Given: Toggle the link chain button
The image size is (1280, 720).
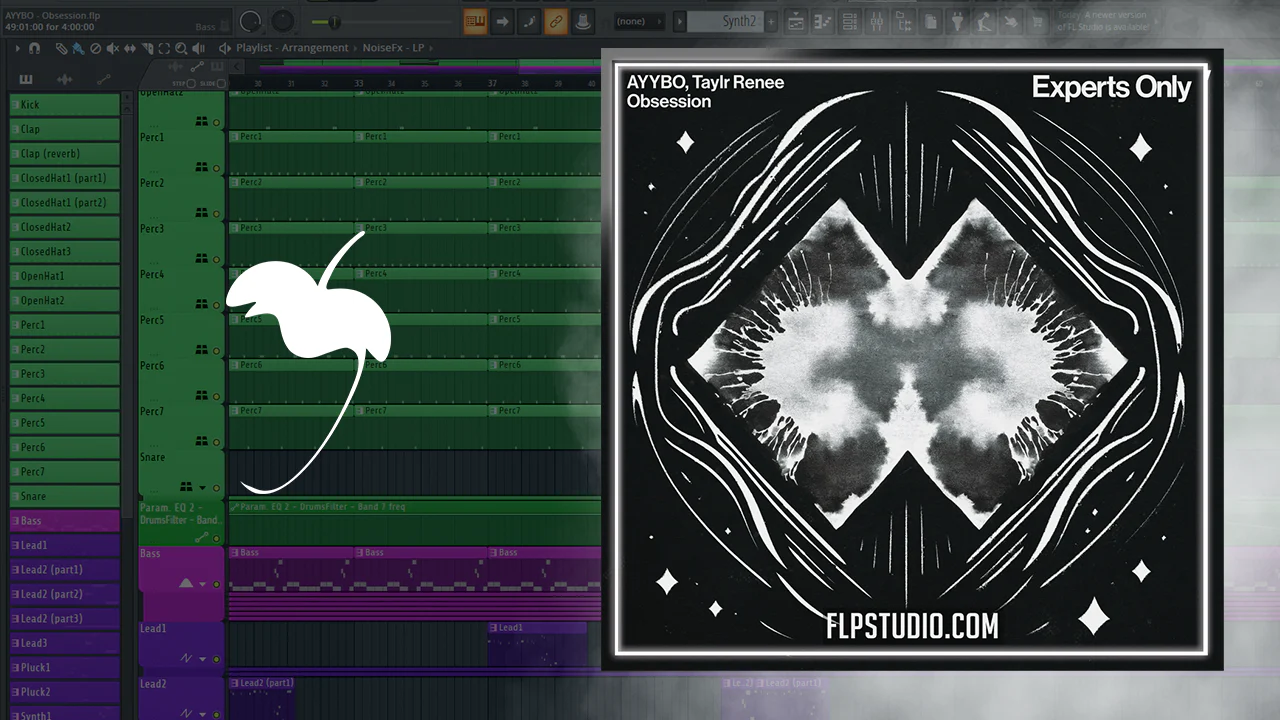Looking at the screenshot, I should [556, 21].
